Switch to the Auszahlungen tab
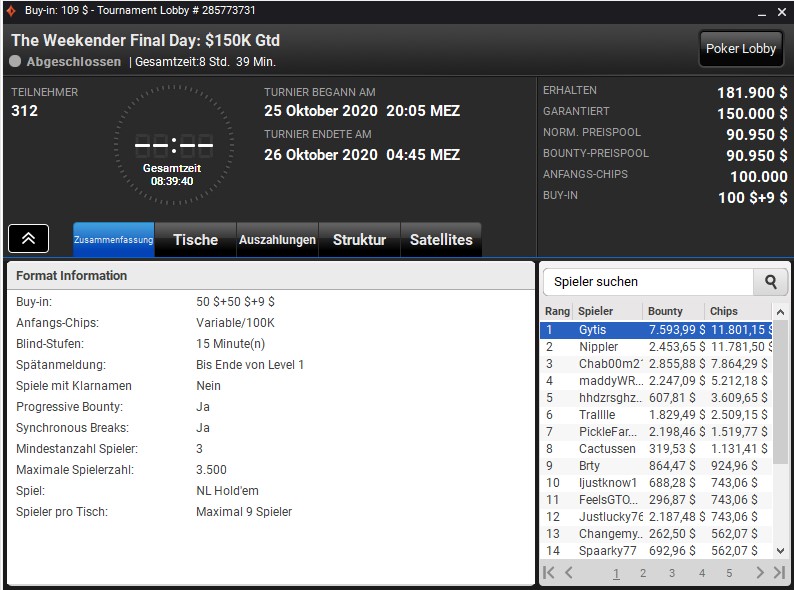The width and height of the screenshot is (794, 590). pos(277,240)
